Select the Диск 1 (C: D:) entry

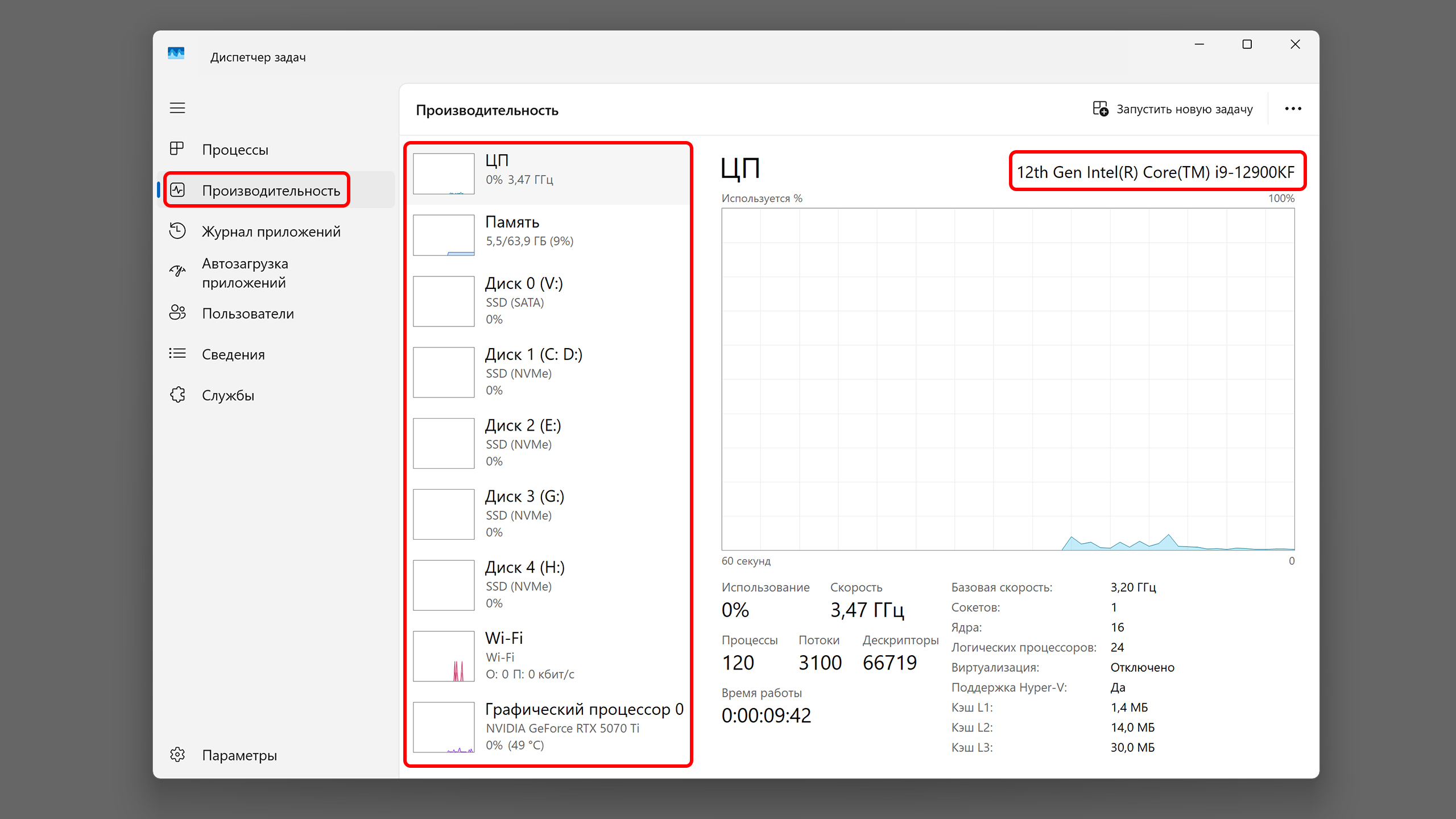coord(548,373)
